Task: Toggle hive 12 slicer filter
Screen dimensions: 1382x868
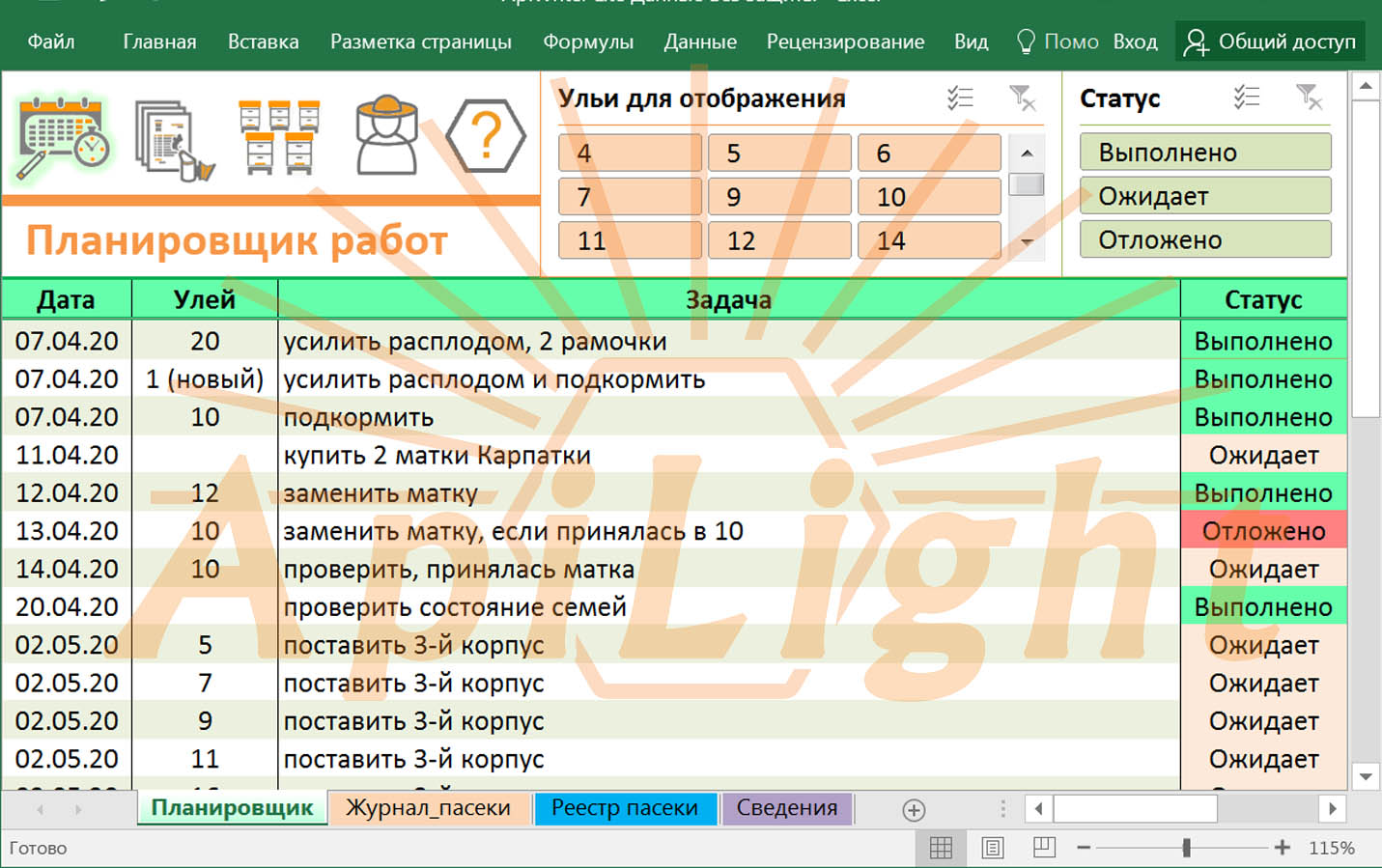Action: (x=778, y=240)
